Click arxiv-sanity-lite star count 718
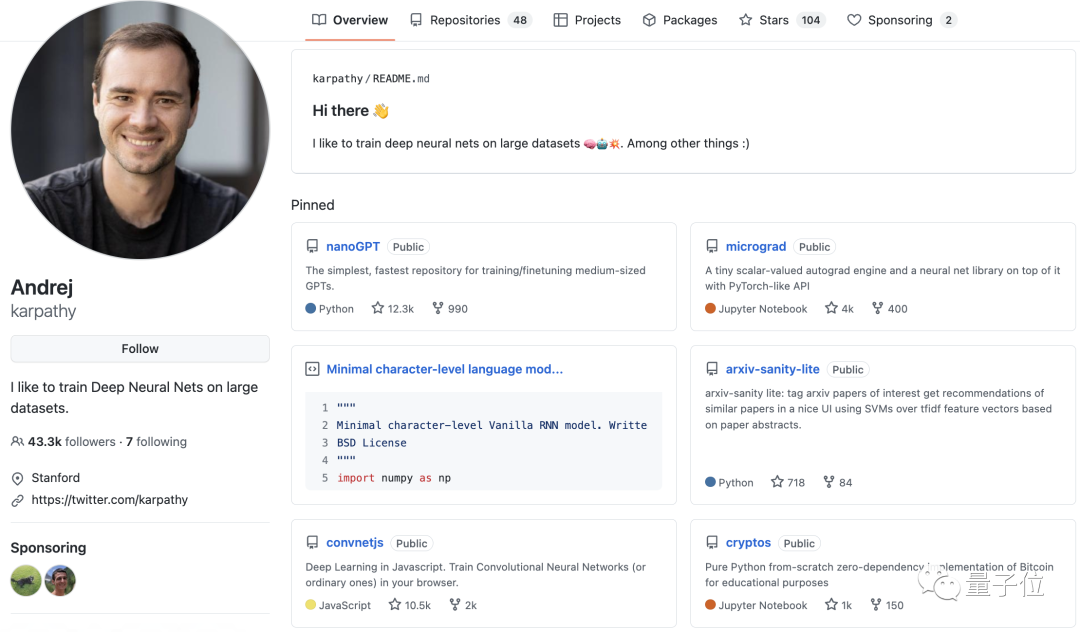The image size is (1080, 632). [788, 482]
